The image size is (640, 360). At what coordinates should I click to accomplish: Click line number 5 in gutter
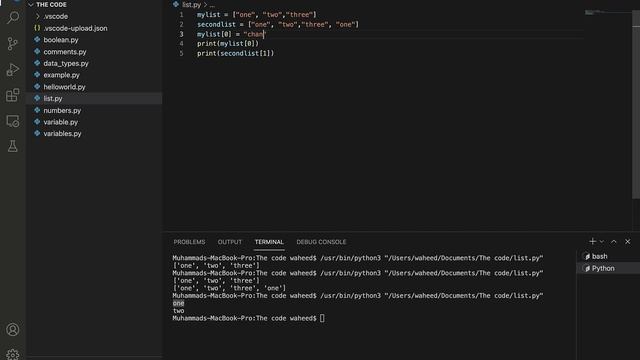(x=181, y=53)
